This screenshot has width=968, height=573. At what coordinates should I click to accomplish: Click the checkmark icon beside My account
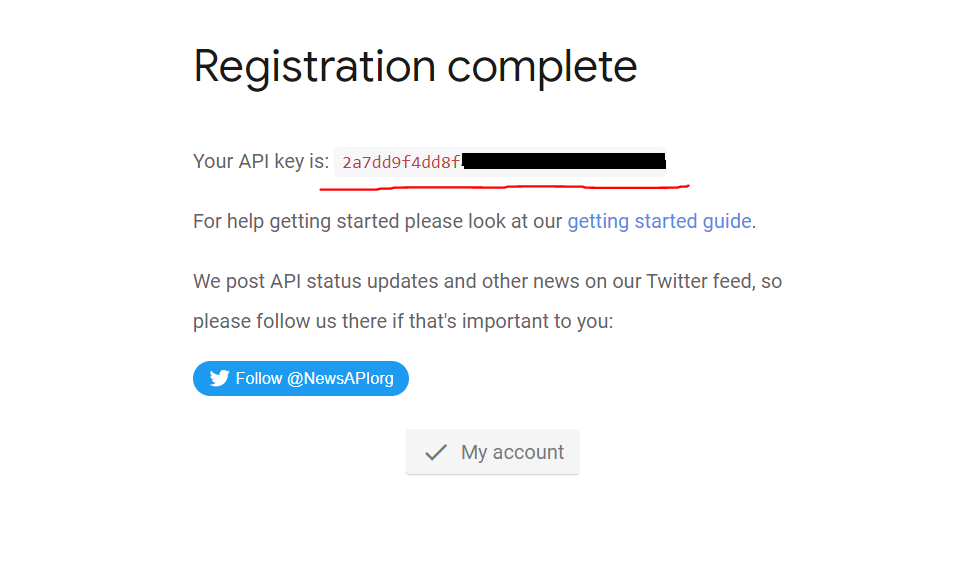(x=435, y=453)
